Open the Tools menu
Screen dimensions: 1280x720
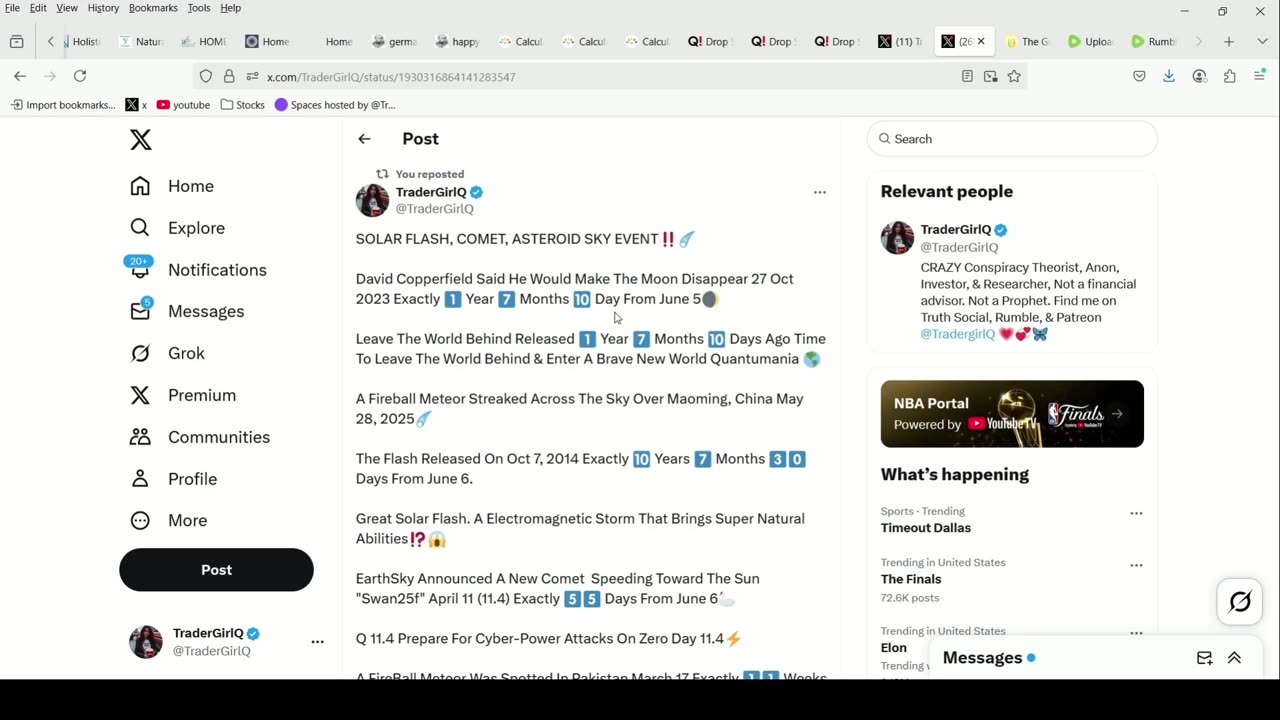[199, 8]
